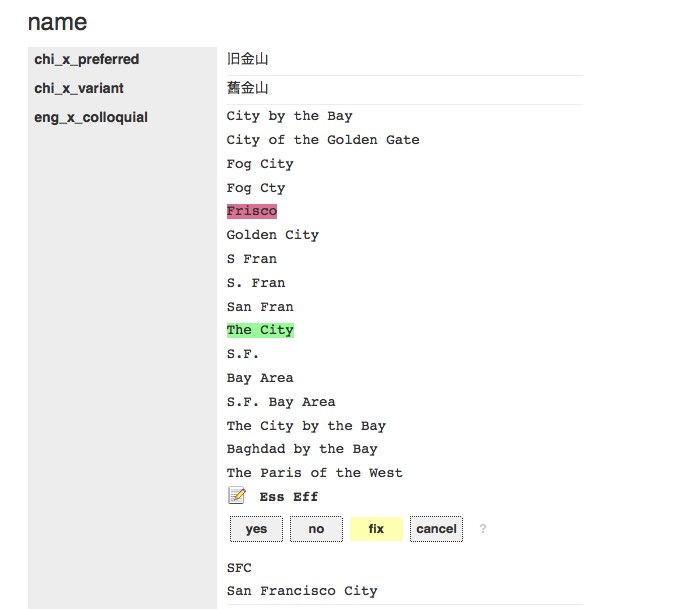Screen dimensions: 675x609
Task: Select the red highlighted Frisco entry
Action: pos(252,211)
